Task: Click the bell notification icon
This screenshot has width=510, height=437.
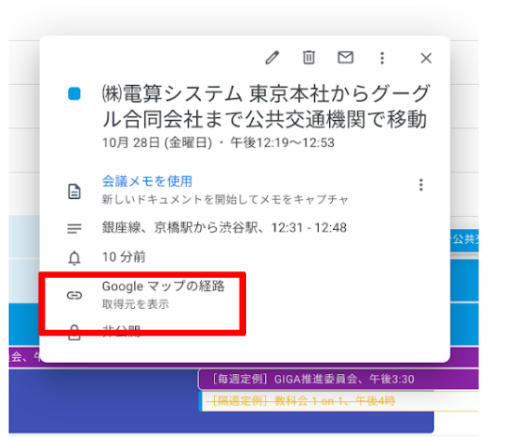Action: (74, 258)
